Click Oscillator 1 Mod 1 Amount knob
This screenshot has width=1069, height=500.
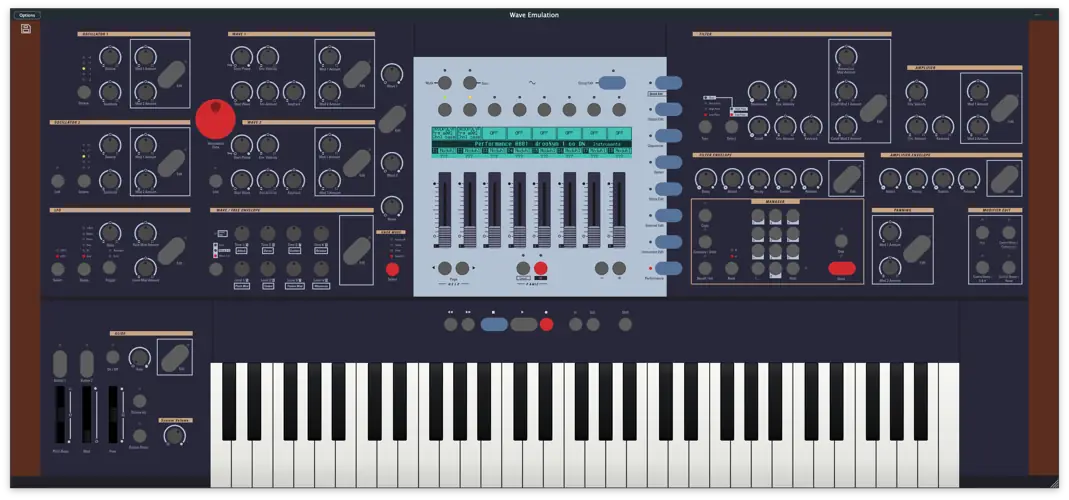[145, 56]
